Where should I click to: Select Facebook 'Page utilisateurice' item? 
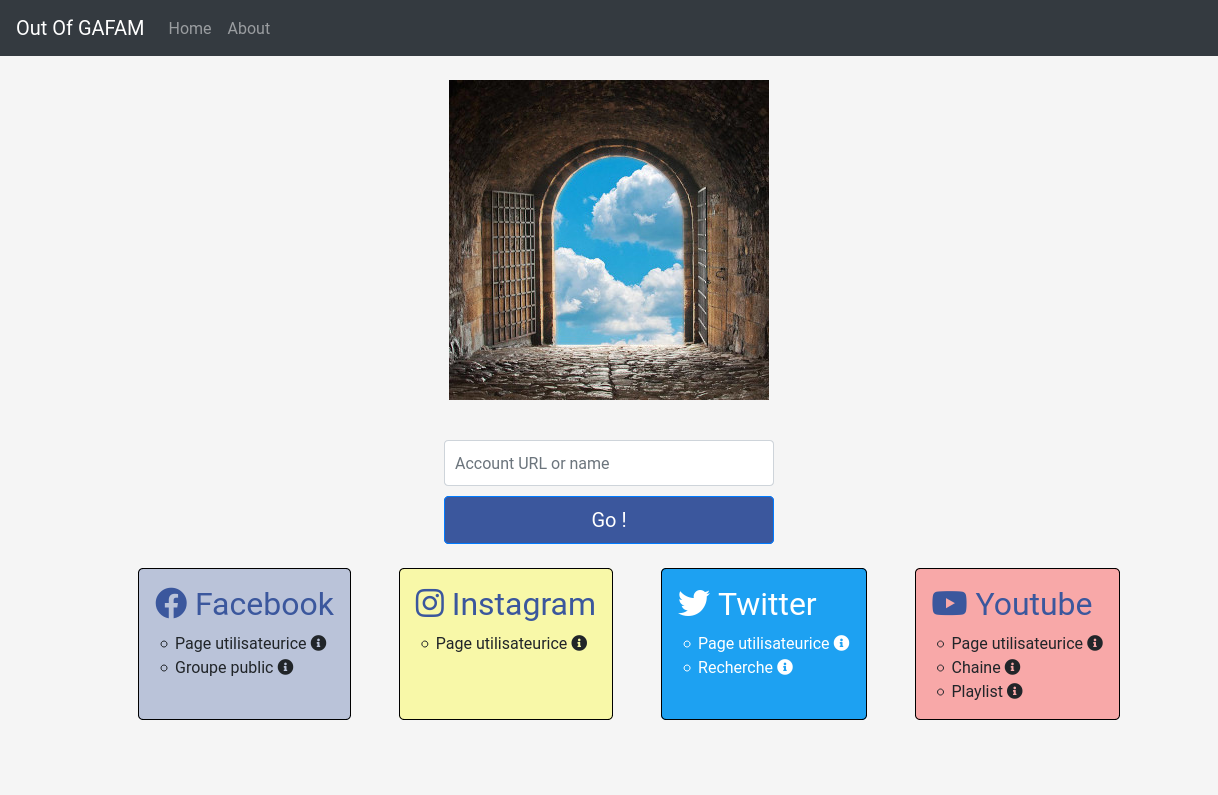[x=241, y=643]
